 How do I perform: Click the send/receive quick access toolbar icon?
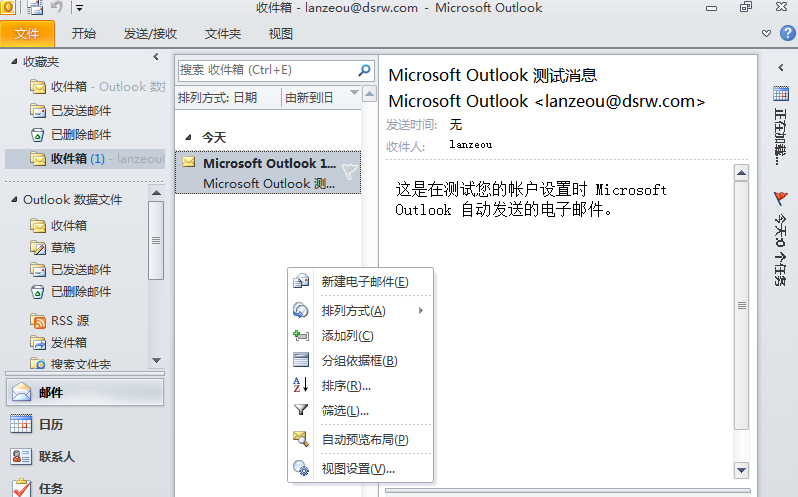tap(34, 7)
